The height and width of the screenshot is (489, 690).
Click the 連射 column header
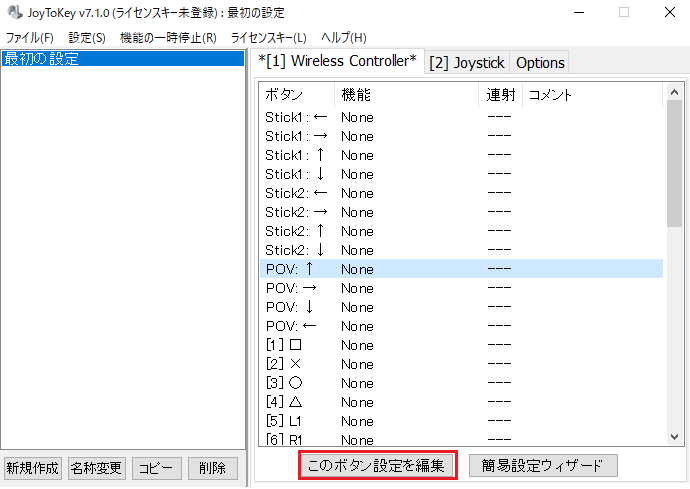click(500, 95)
